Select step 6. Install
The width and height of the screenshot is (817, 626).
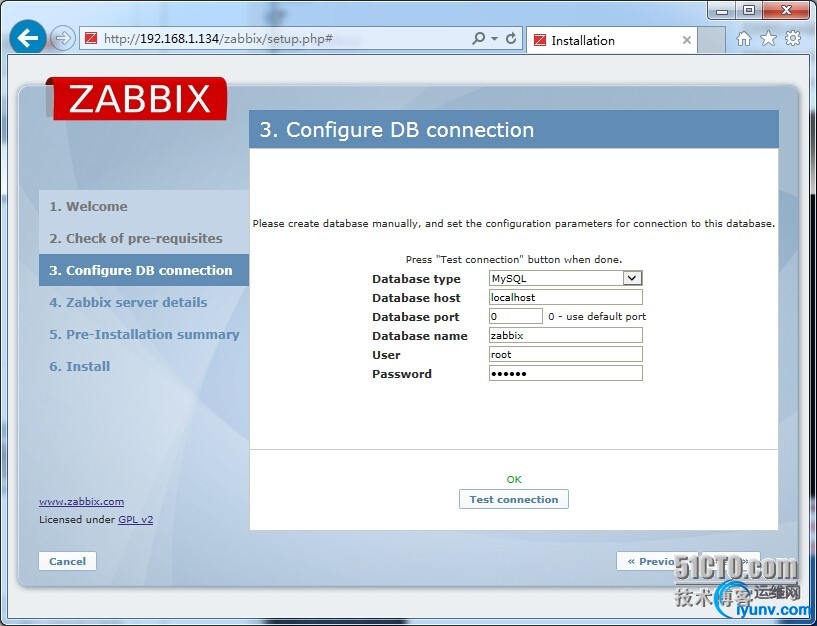pyautogui.click(x=80, y=366)
